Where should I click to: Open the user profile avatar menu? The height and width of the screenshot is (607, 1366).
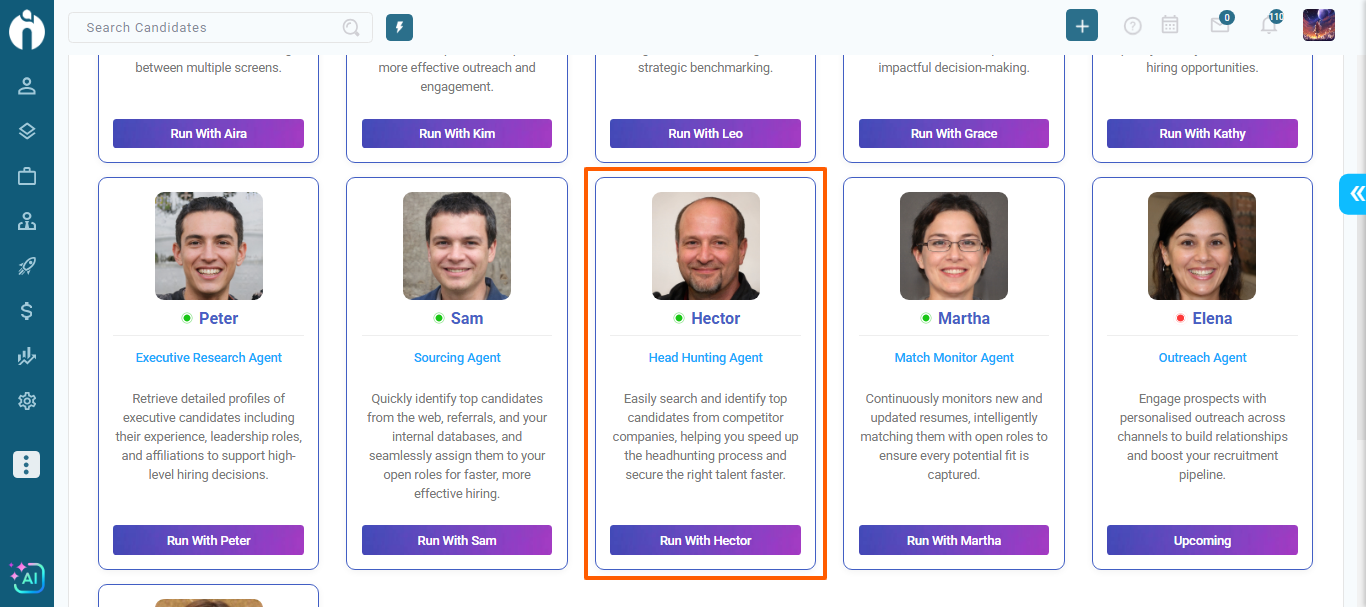click(x=1319, y=25)
